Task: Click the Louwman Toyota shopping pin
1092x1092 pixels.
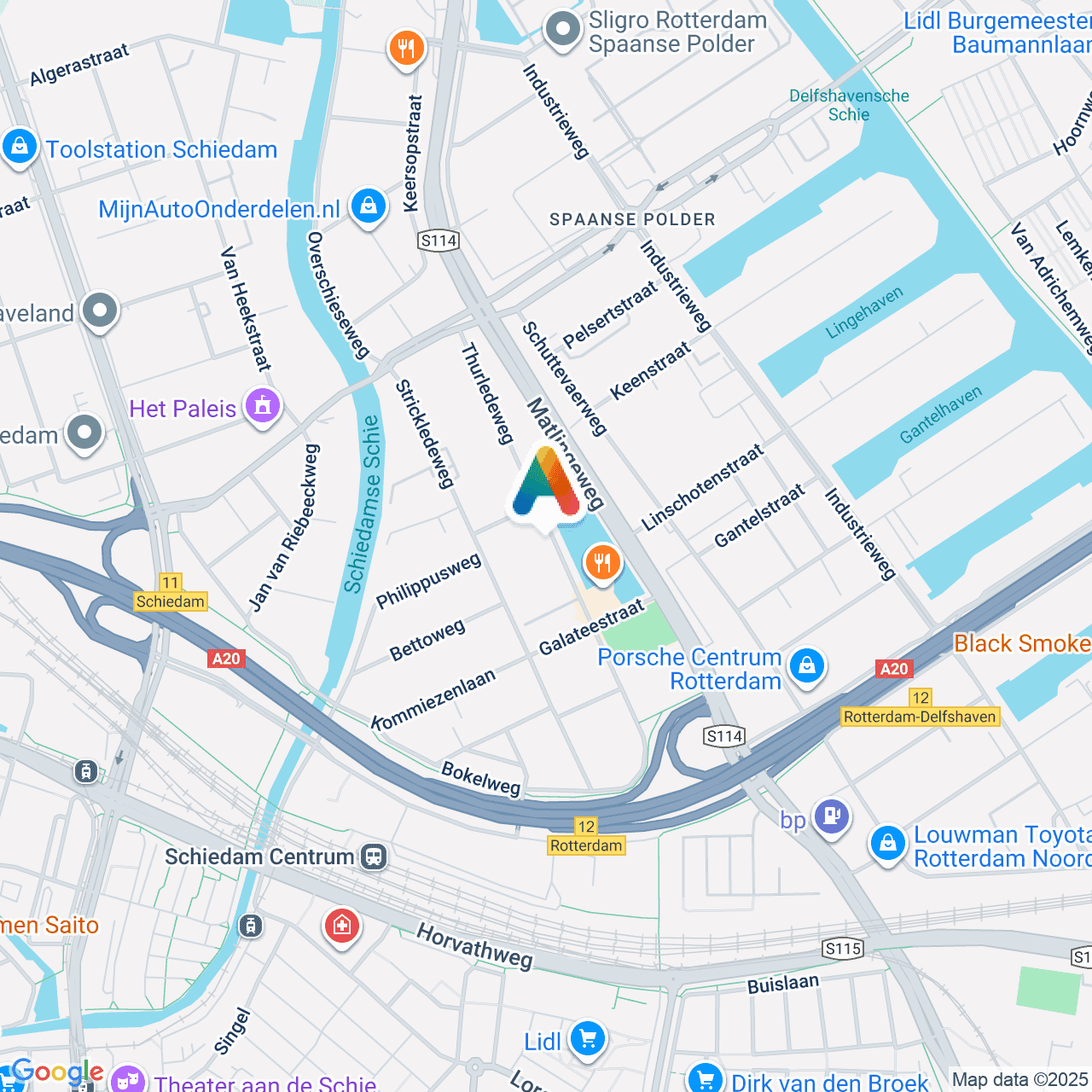Action: pos(887,845)
